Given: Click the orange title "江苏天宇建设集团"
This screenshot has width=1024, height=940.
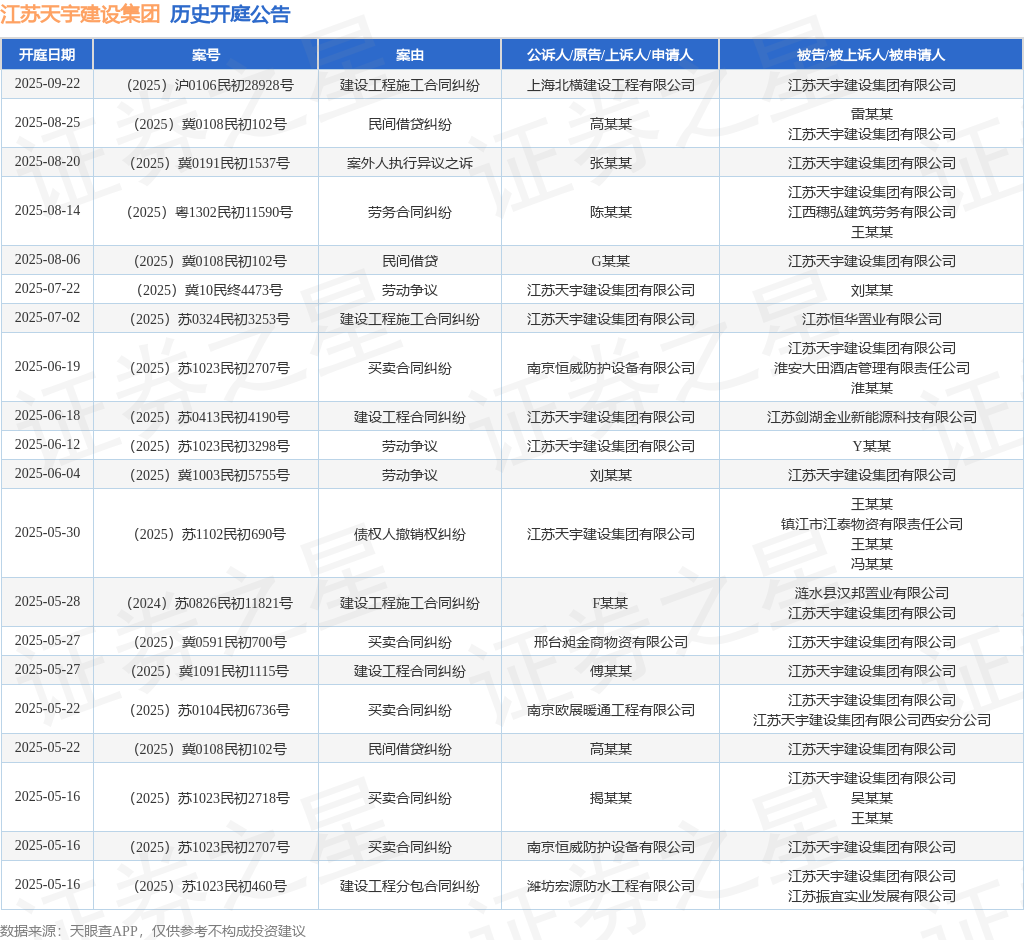Looking at the screenshot, I should [x=80, y=14].
